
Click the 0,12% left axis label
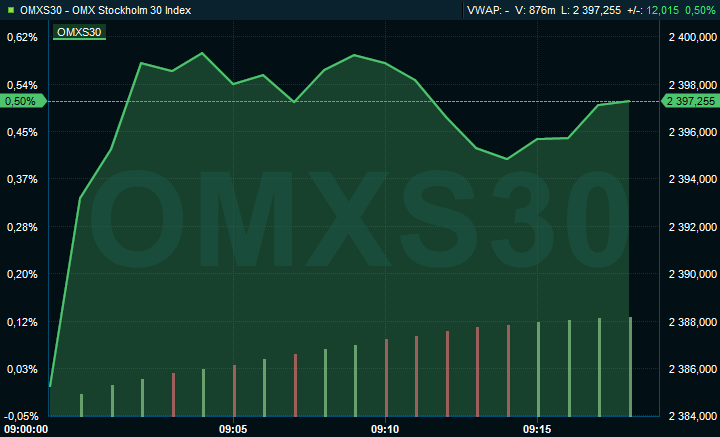pyautogui.click(x=22, y=322)
